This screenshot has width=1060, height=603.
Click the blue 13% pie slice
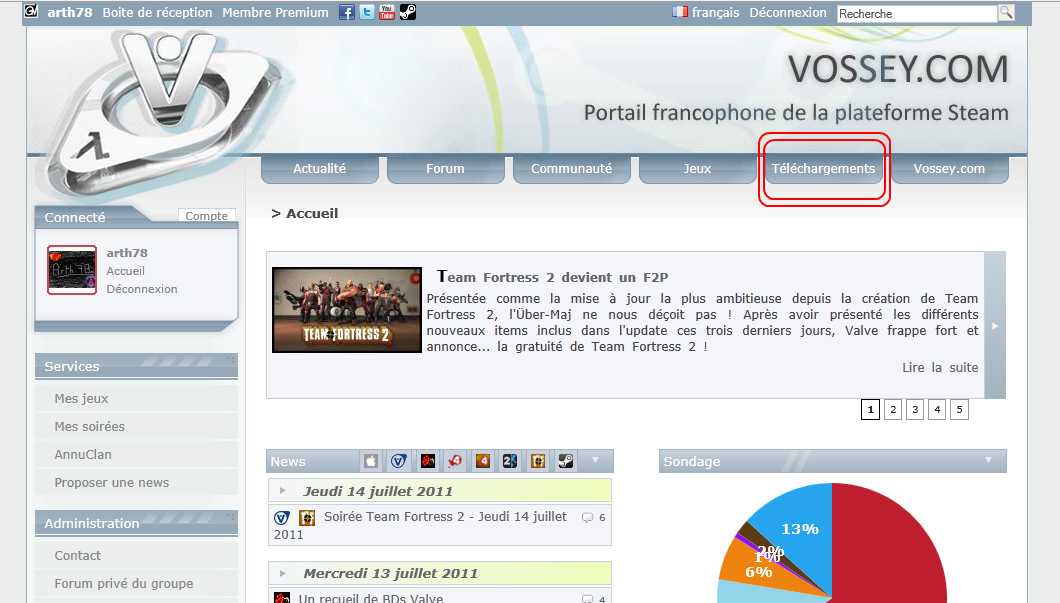801,531
